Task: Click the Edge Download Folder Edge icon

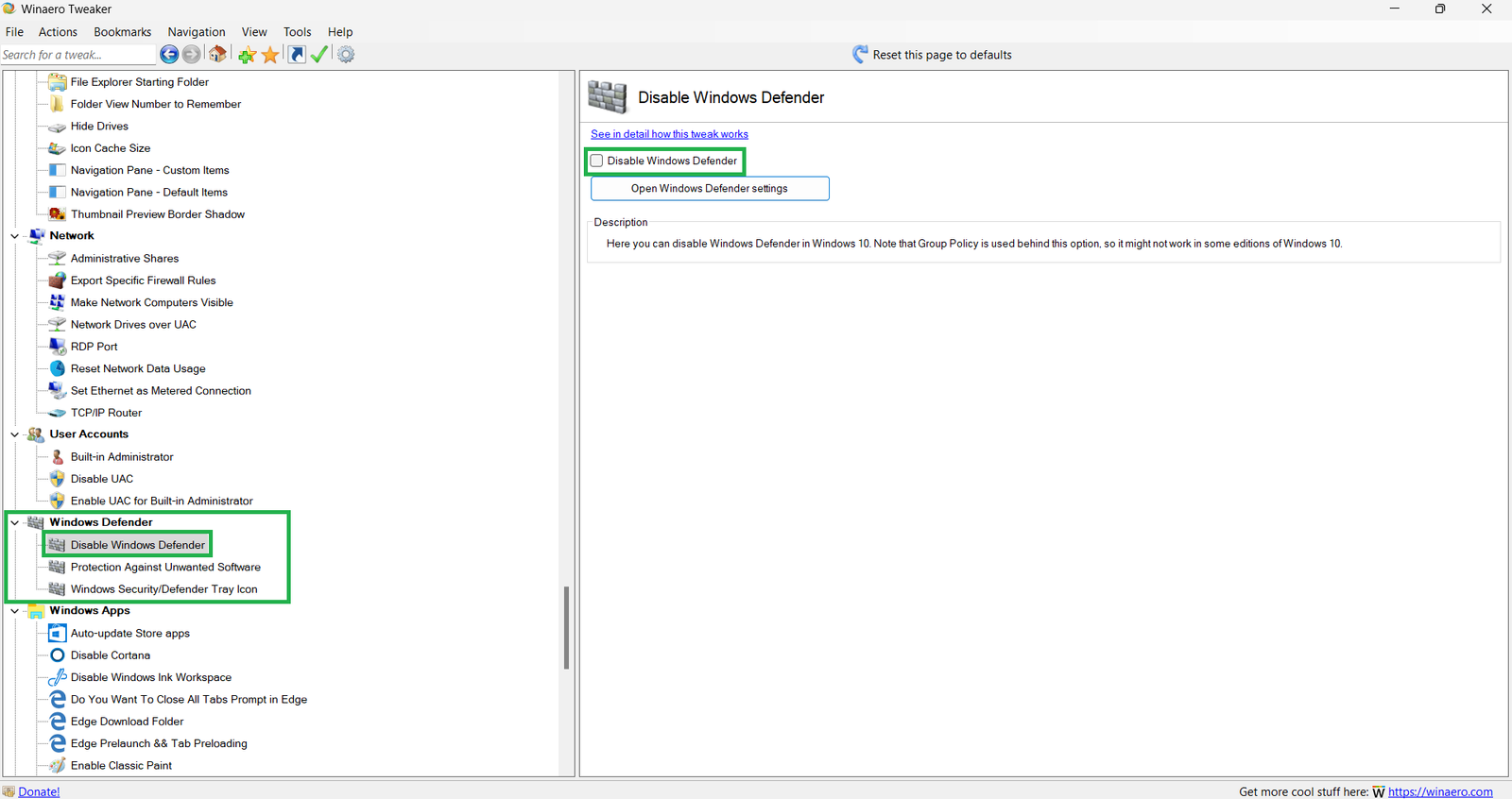Action: click(x=57, y=722)
